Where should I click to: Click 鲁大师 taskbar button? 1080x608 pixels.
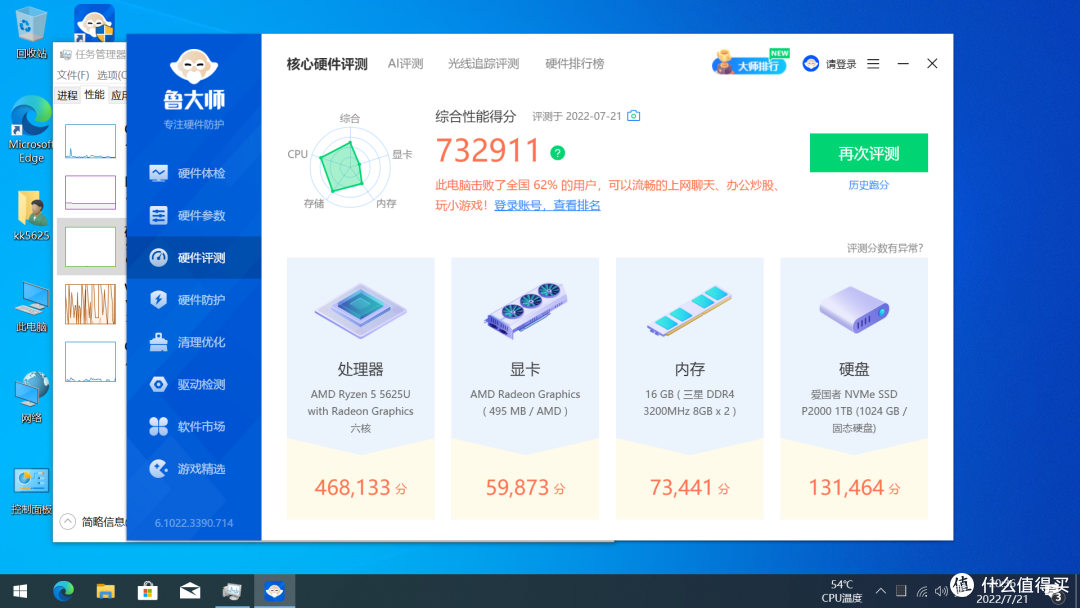274,591
